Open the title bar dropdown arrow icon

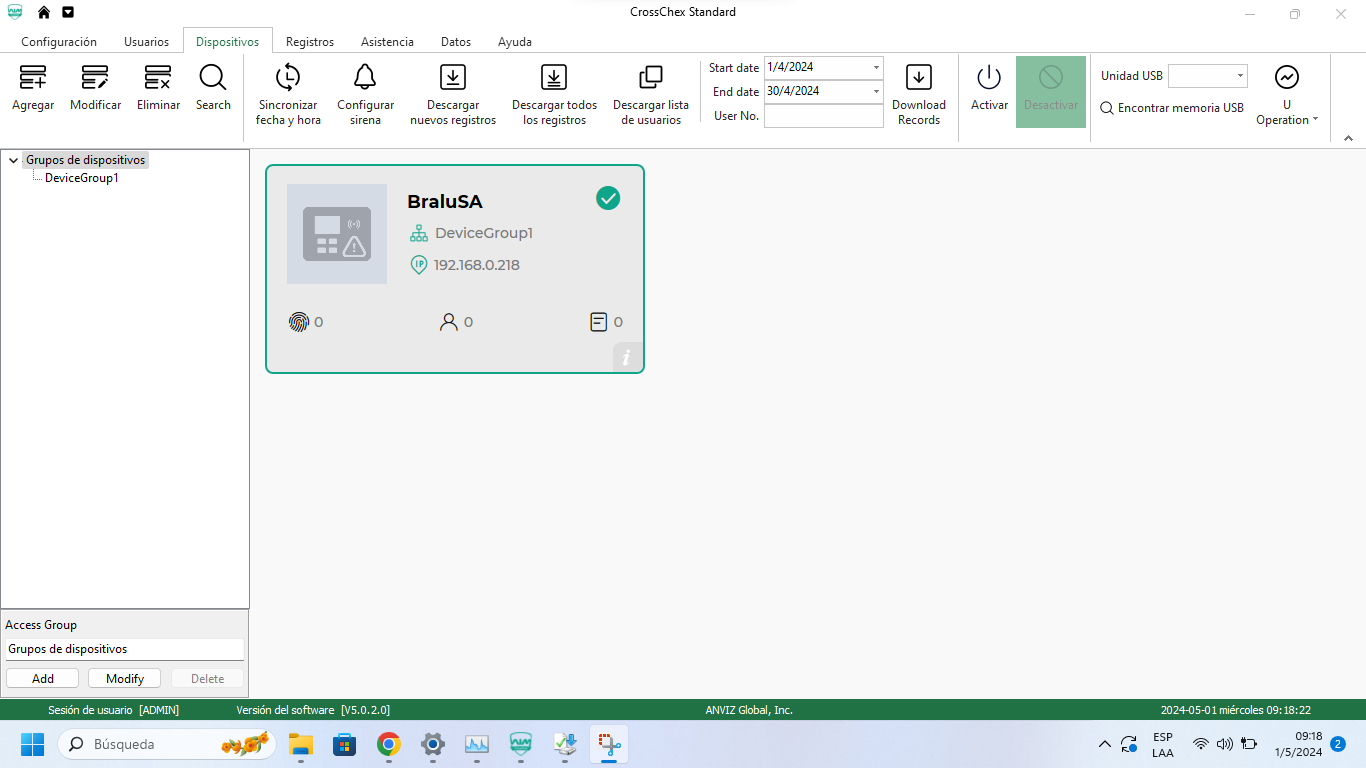(x=68, y=12)
